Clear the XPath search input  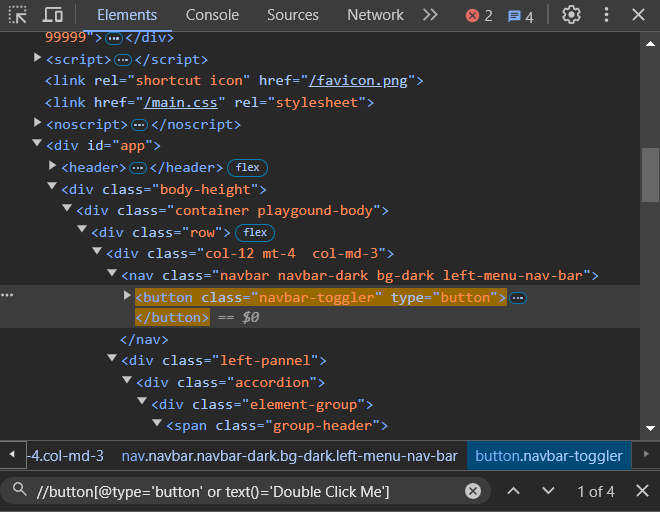(473, 491)
